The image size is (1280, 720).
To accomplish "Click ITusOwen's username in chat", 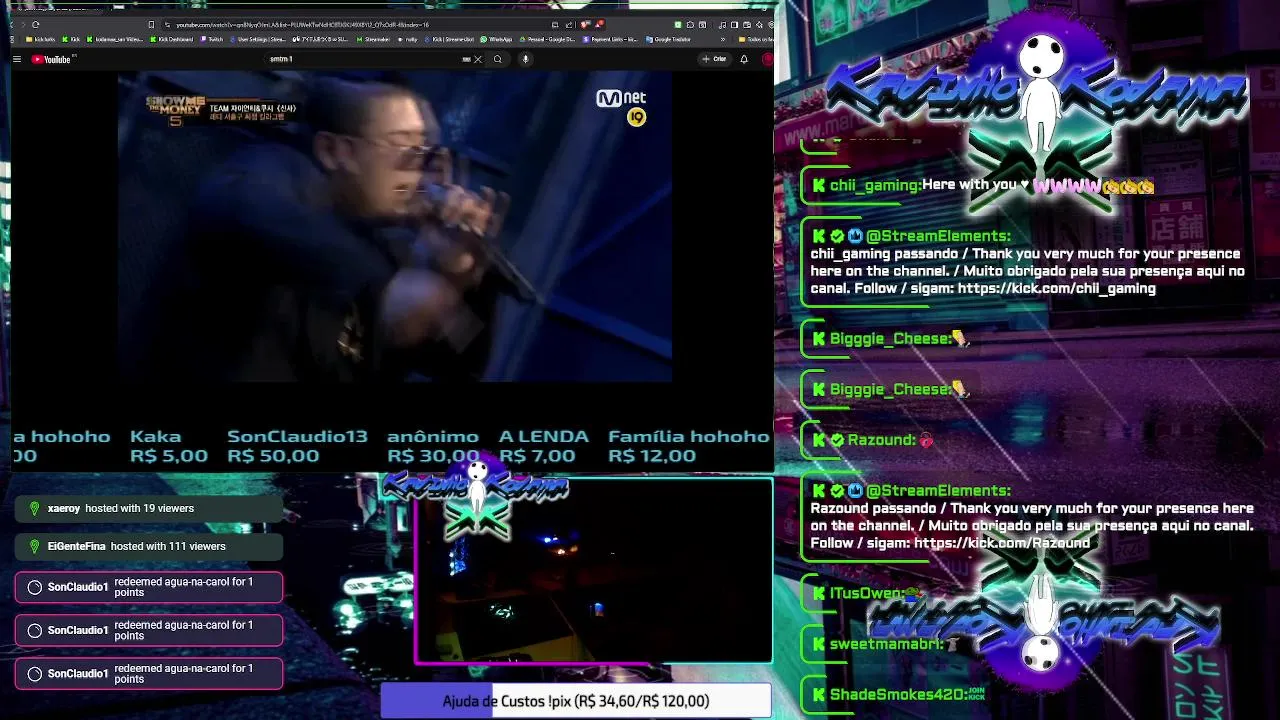I will click(868, 594).
